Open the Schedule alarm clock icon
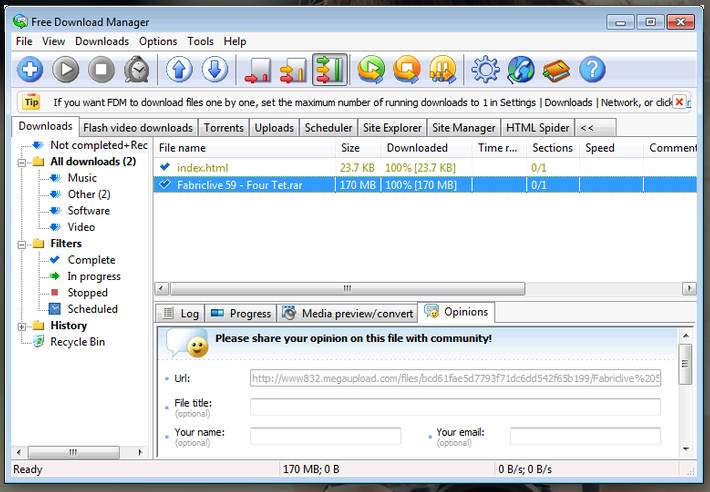 136,69
